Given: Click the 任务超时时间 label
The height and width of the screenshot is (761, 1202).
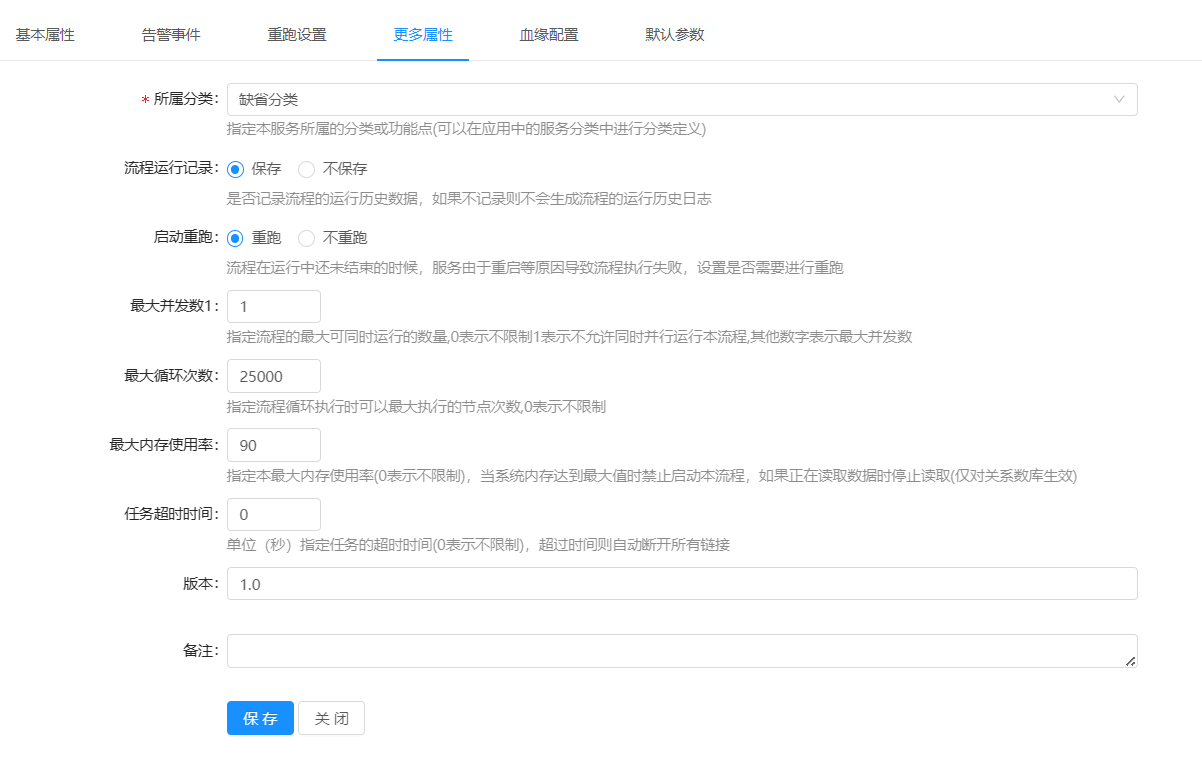Looking at the screenshot, I should (172, 514).
